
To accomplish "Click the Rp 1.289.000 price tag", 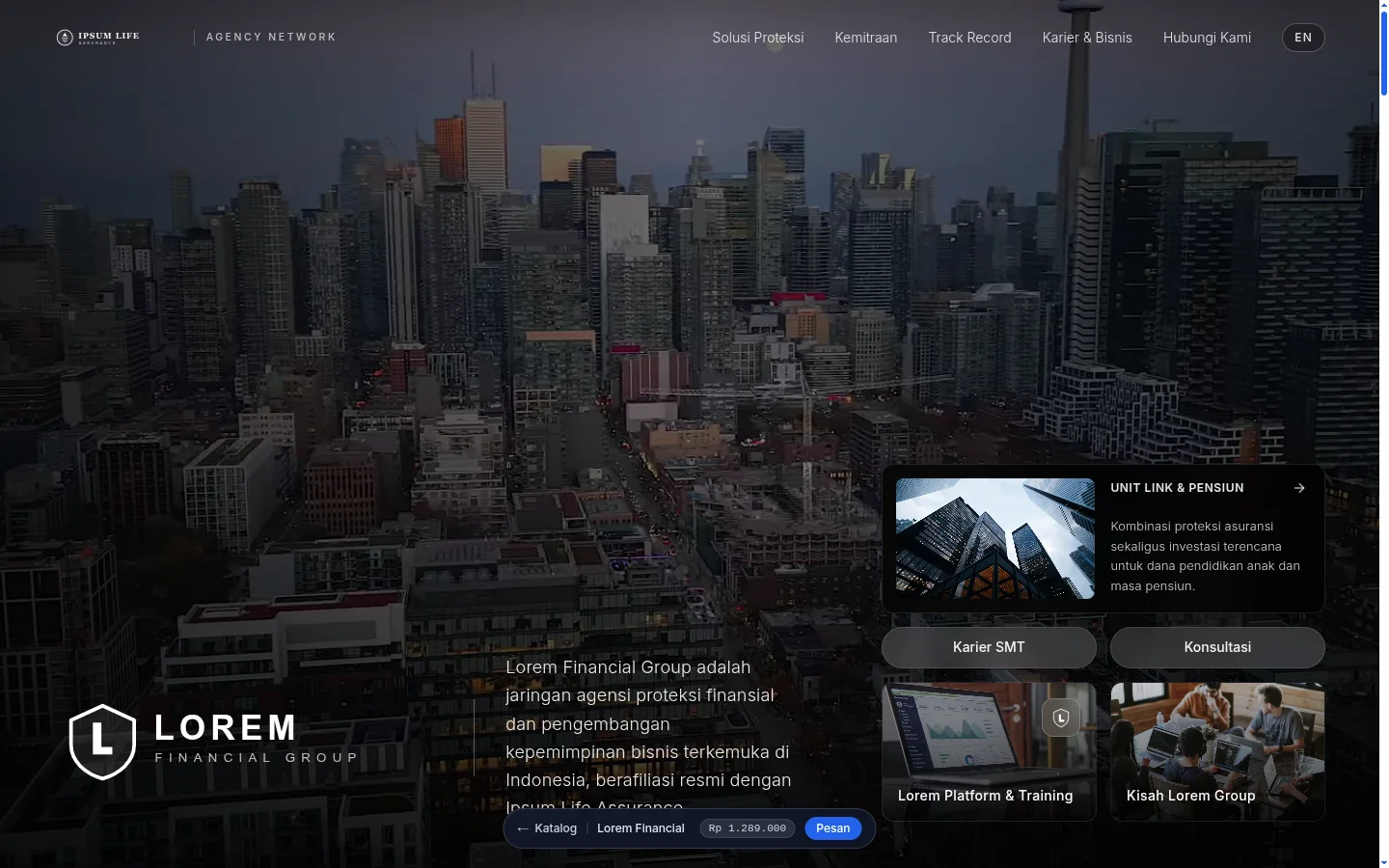I will coord(748,828).
